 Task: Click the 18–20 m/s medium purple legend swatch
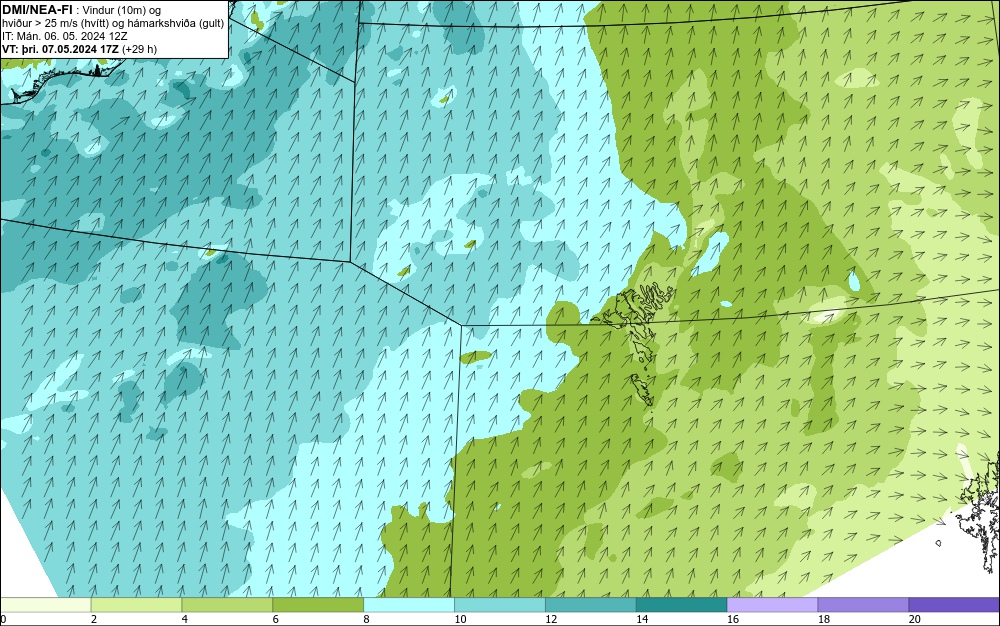coord(864,605)
